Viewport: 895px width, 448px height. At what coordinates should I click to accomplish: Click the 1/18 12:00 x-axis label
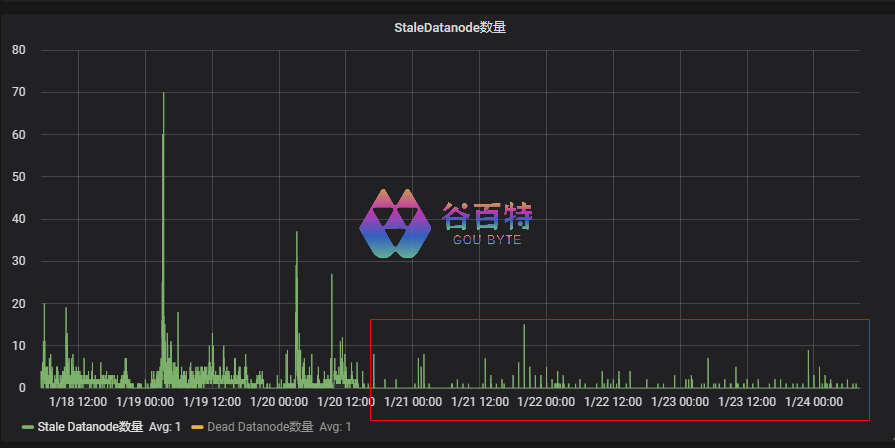(78, 402)
